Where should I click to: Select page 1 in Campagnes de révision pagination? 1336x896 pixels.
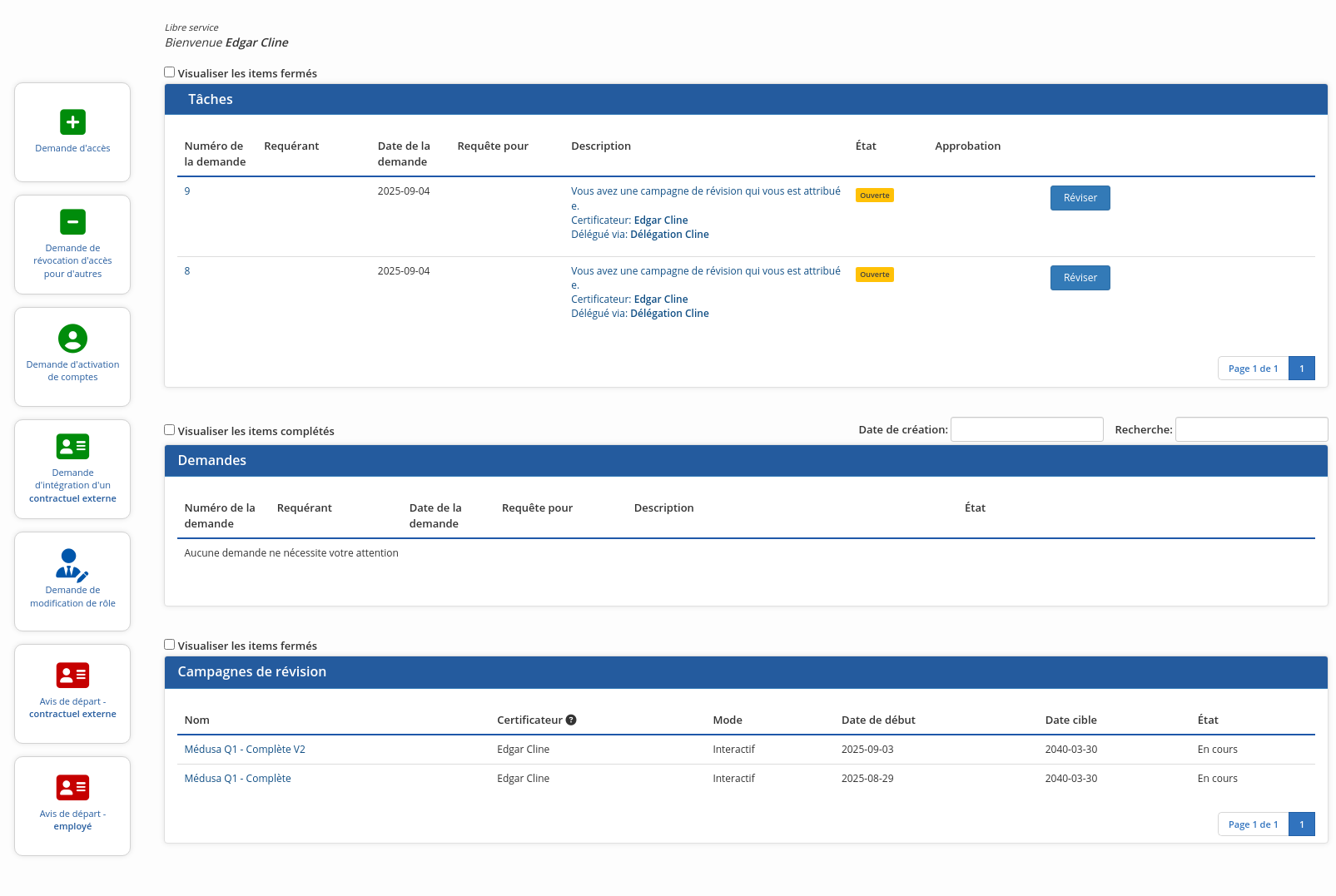coord(1301,824)
